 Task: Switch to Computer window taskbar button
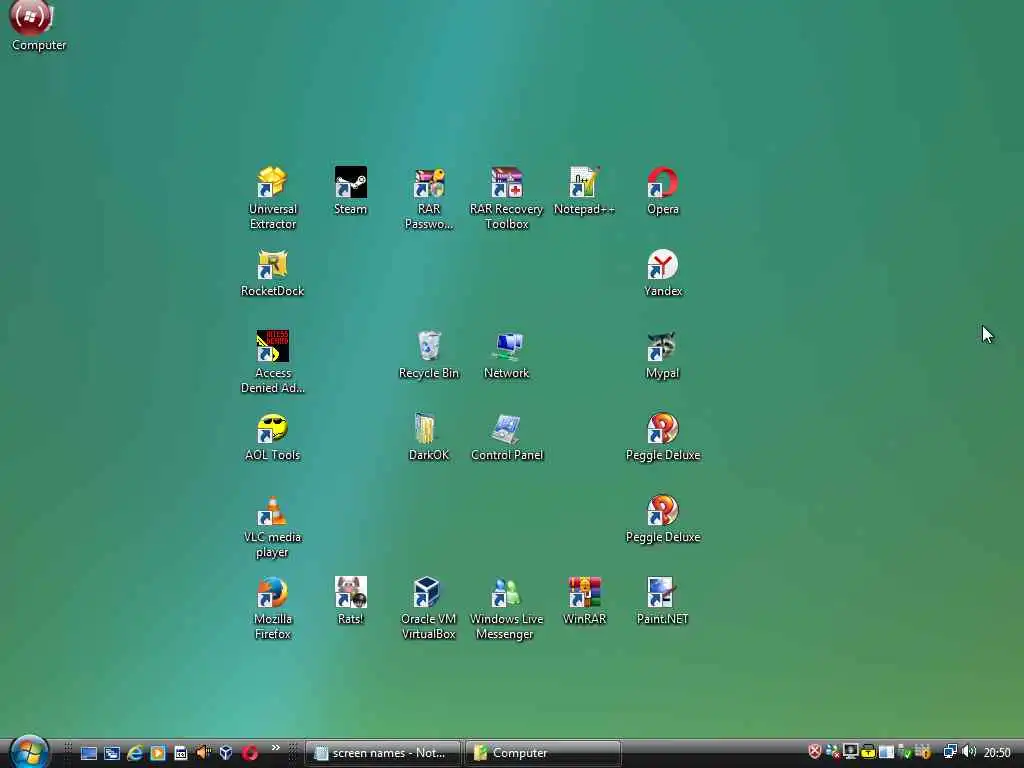[542, 753]
